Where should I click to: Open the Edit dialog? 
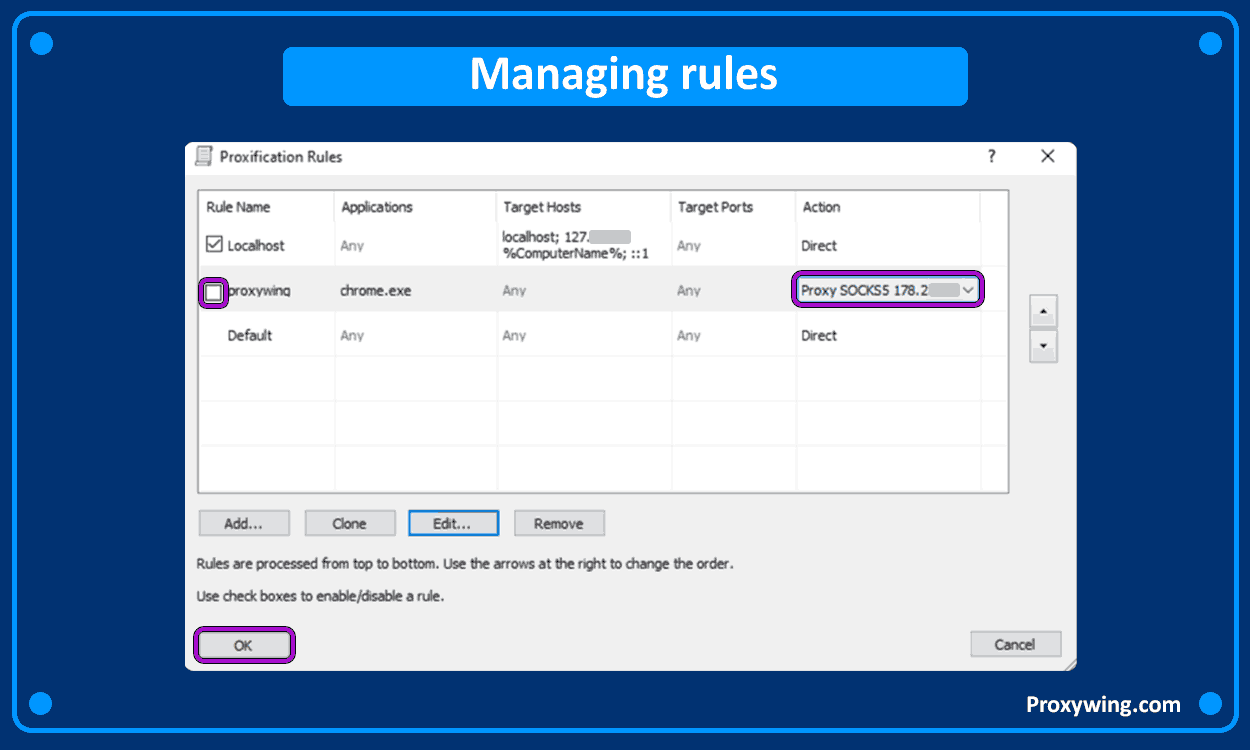[453, 523]
